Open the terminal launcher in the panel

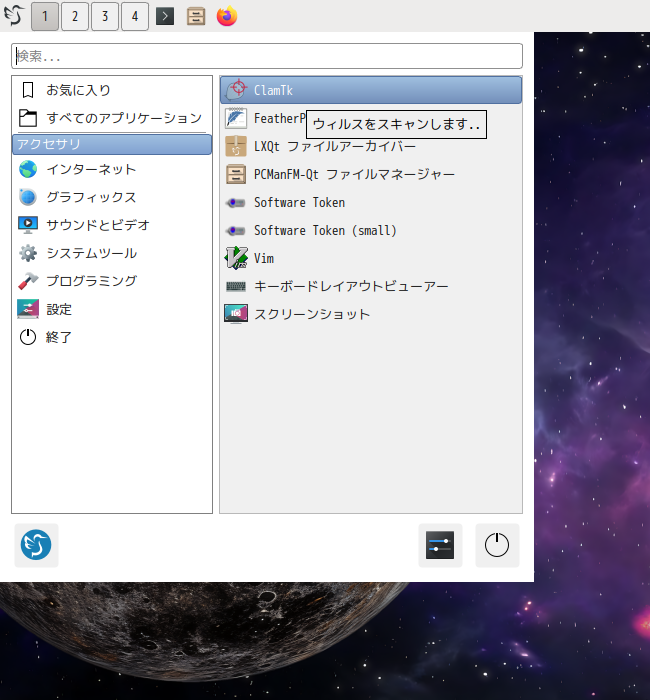(x=165, y=17)
